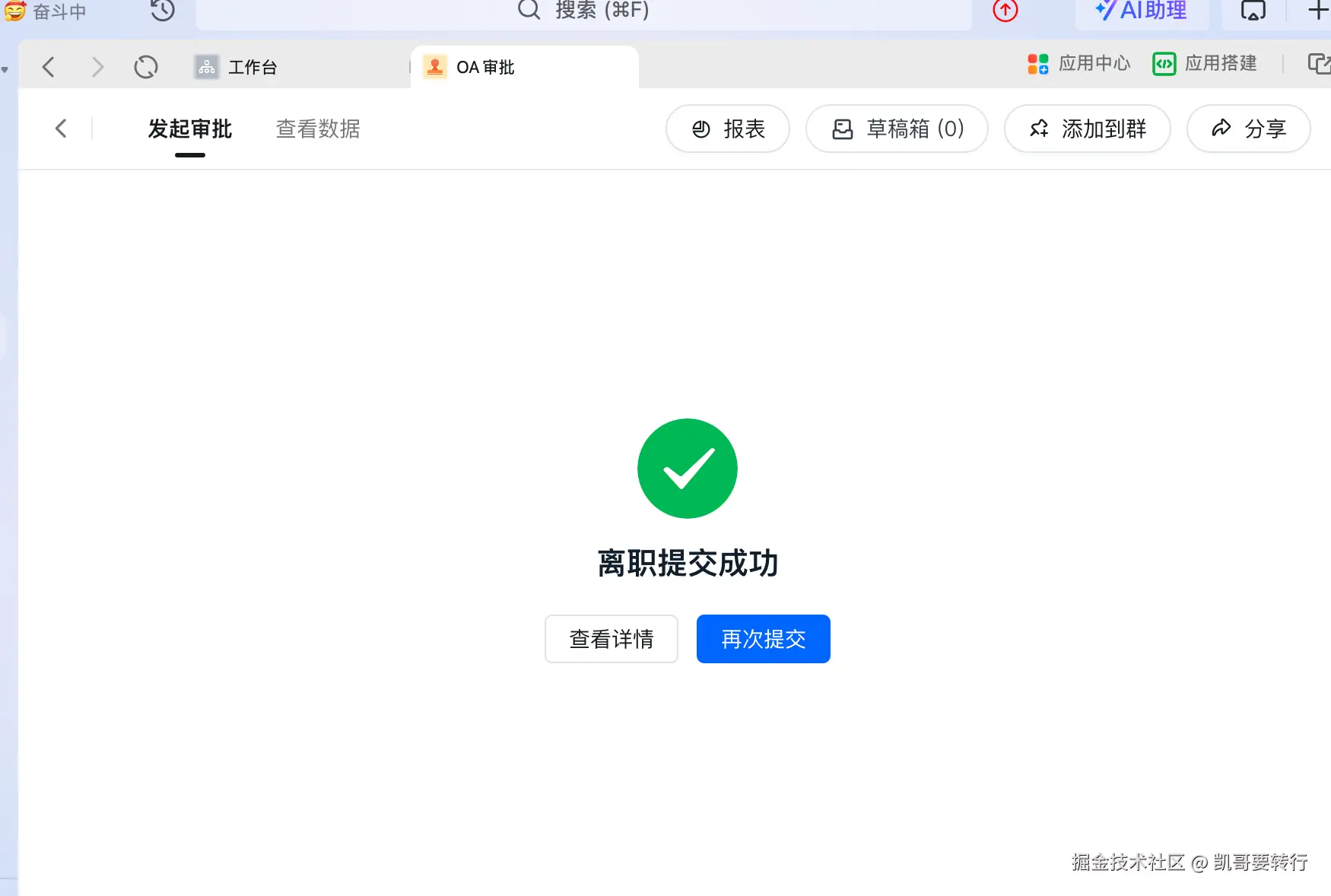Open the AI助理 assistant
The width and height of the screenshot is (1331, 896).
point(1141,11)
